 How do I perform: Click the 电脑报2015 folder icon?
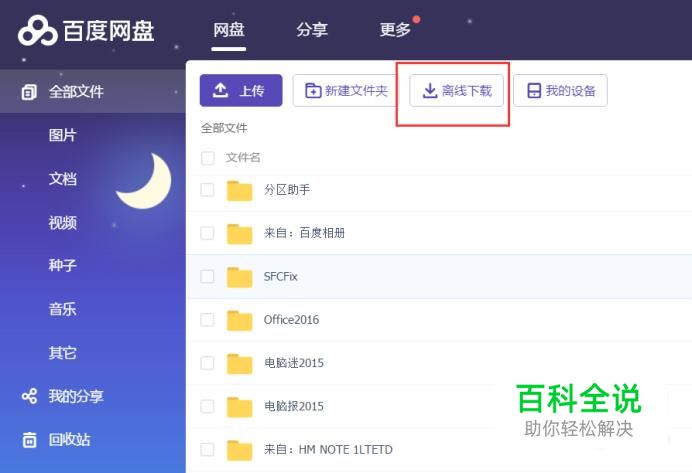tap(240, 407)
